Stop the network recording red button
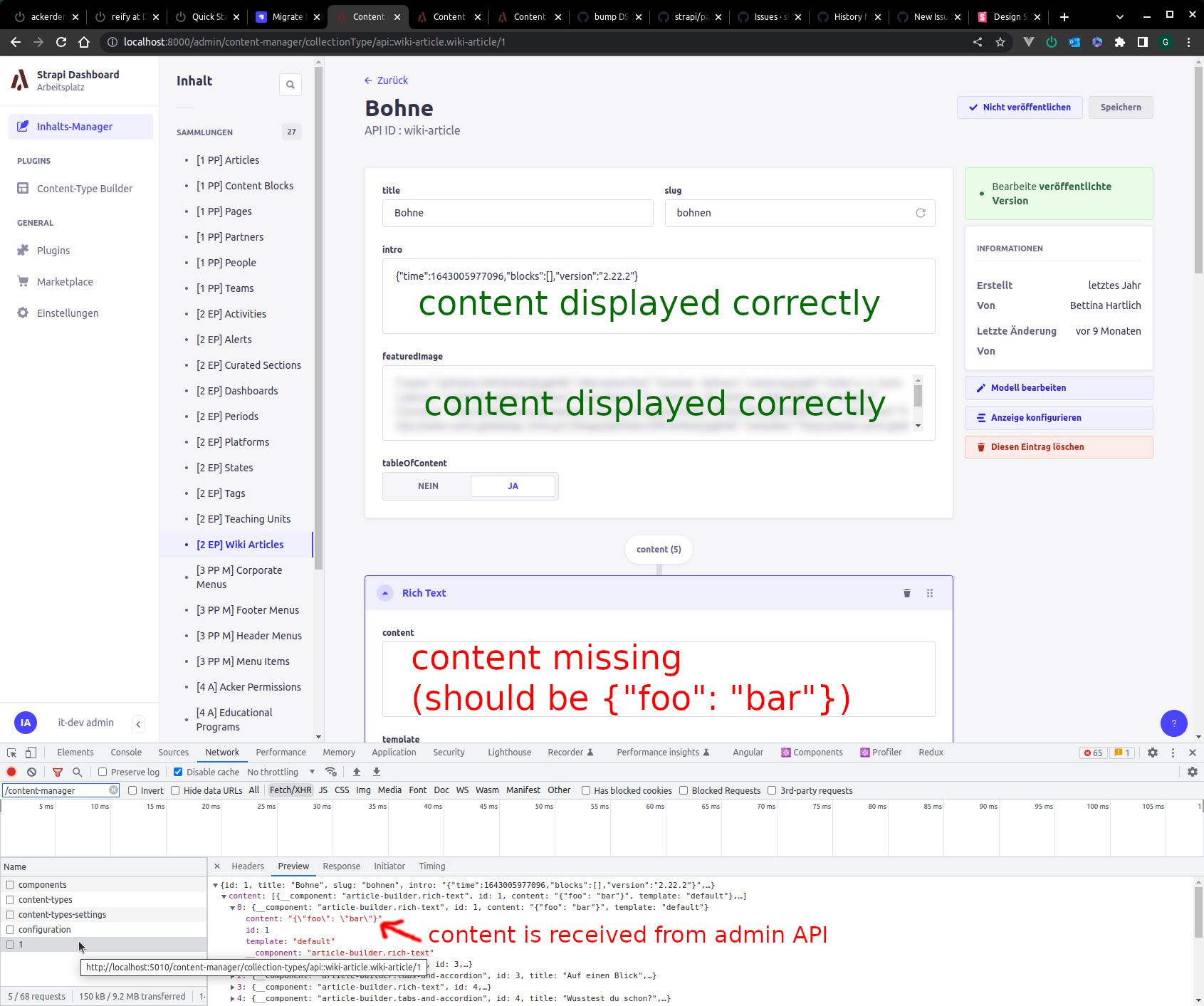The width and height of the screenshot is (1204, 1006). [x=11, y=772]
